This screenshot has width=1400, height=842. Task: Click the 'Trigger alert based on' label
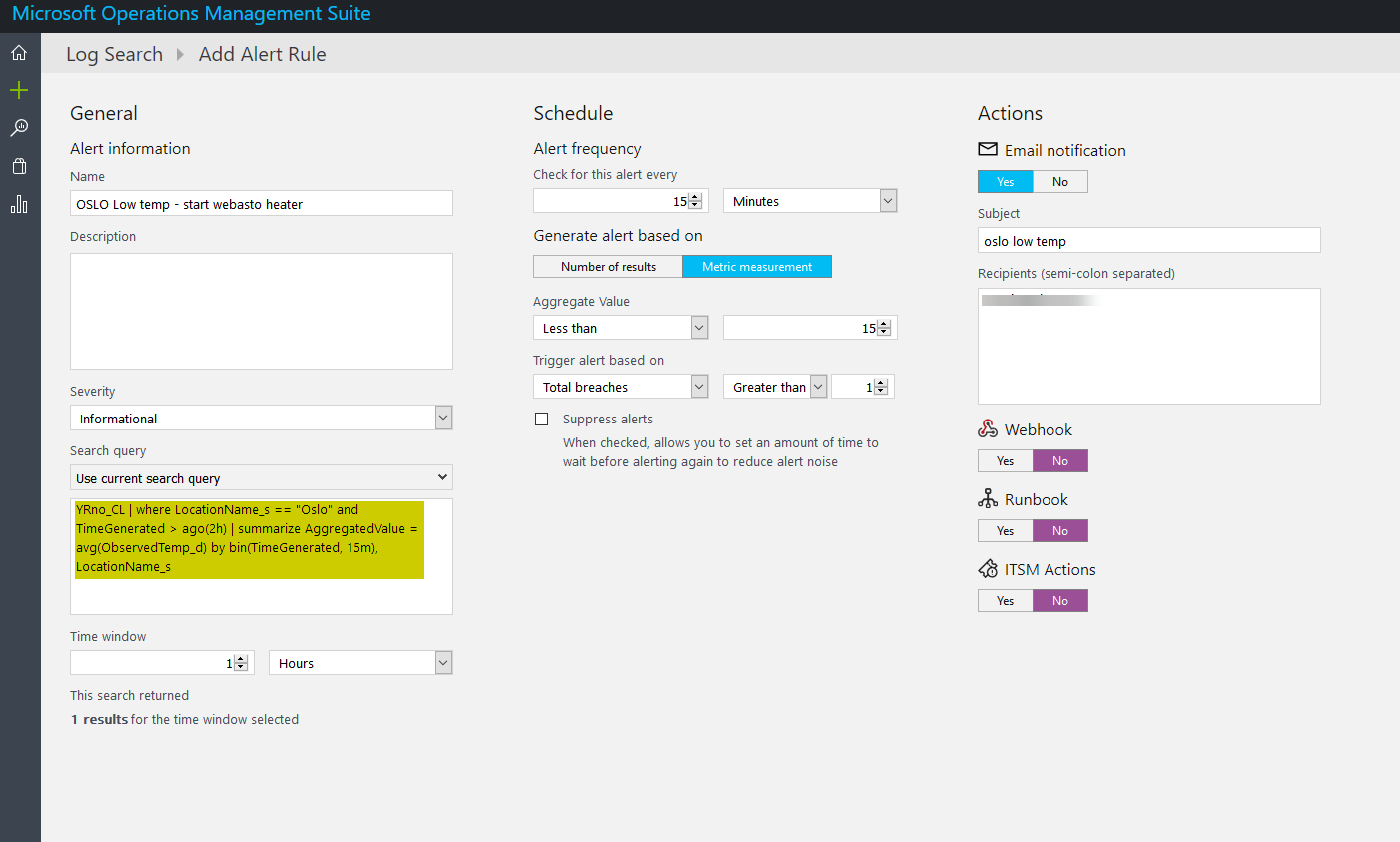598,360
